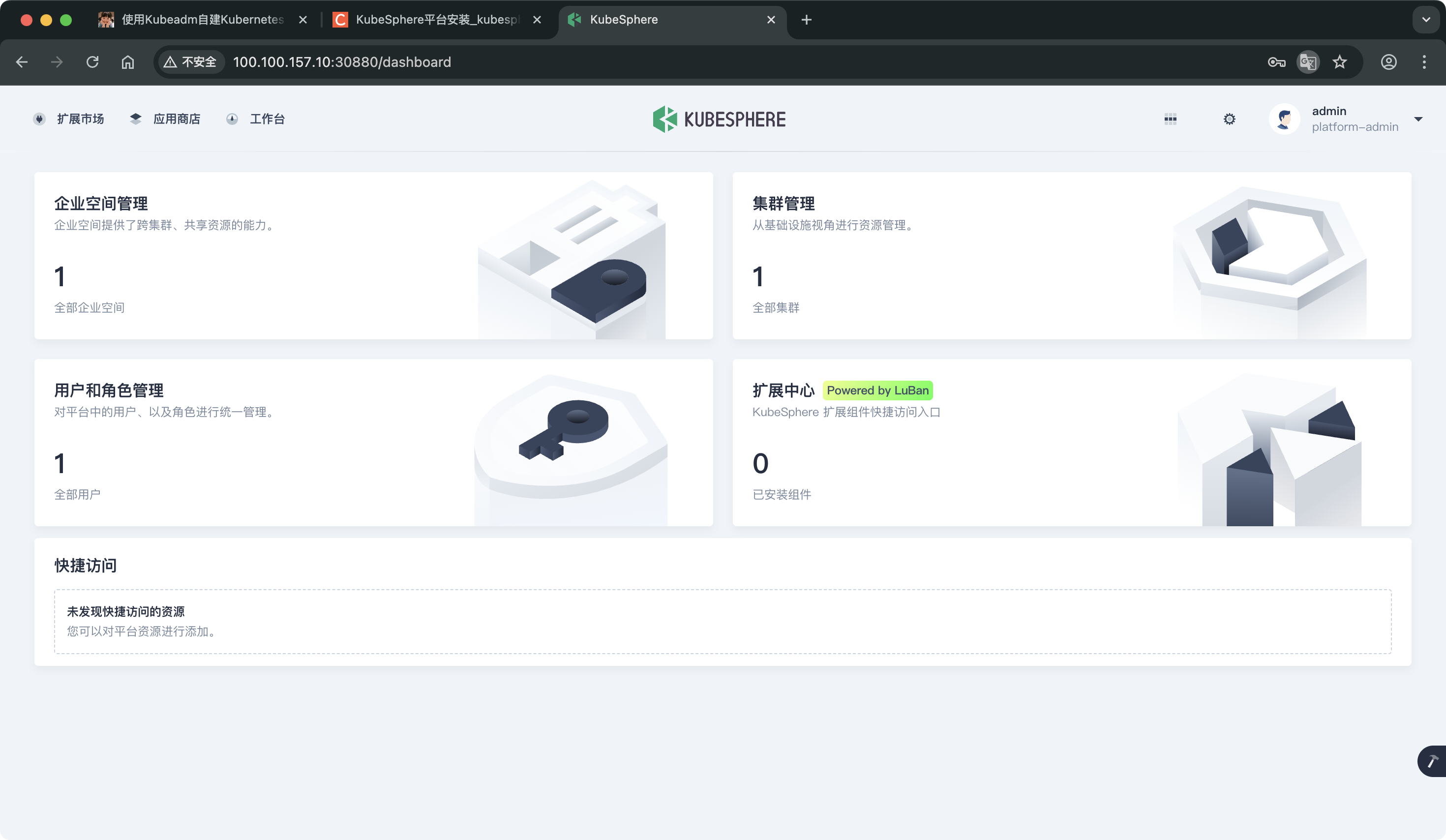
Task: Click the platform-admin role text
Action: click(x=1355, y=127)
